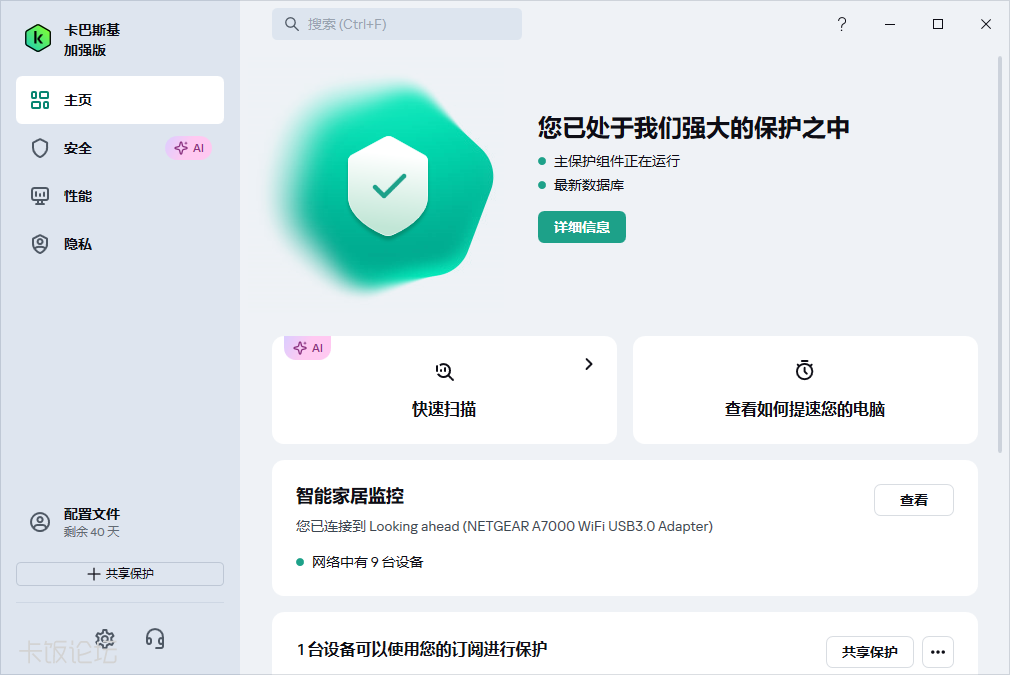Click the quick scan magnifier icon
Viewport: 1010px width, 675px height.
[x=445, y=371]
